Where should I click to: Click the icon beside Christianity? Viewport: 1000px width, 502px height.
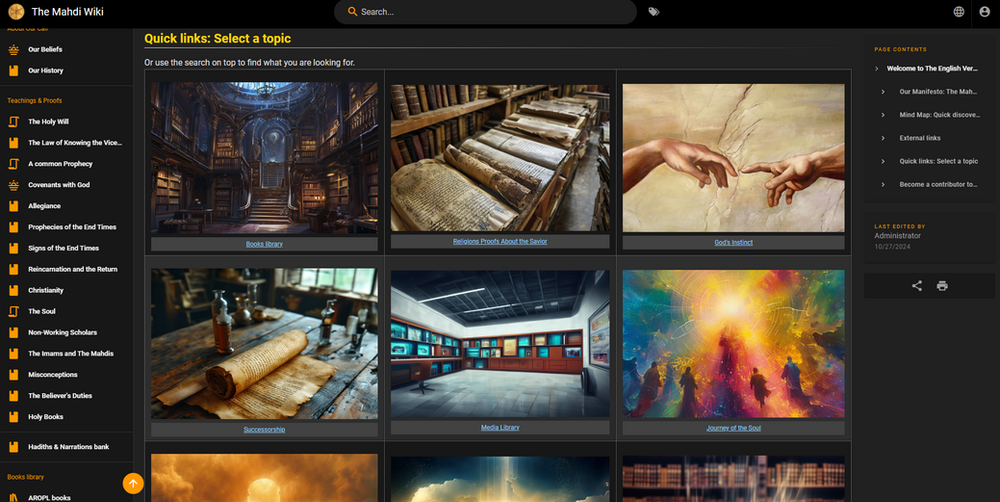13,290
